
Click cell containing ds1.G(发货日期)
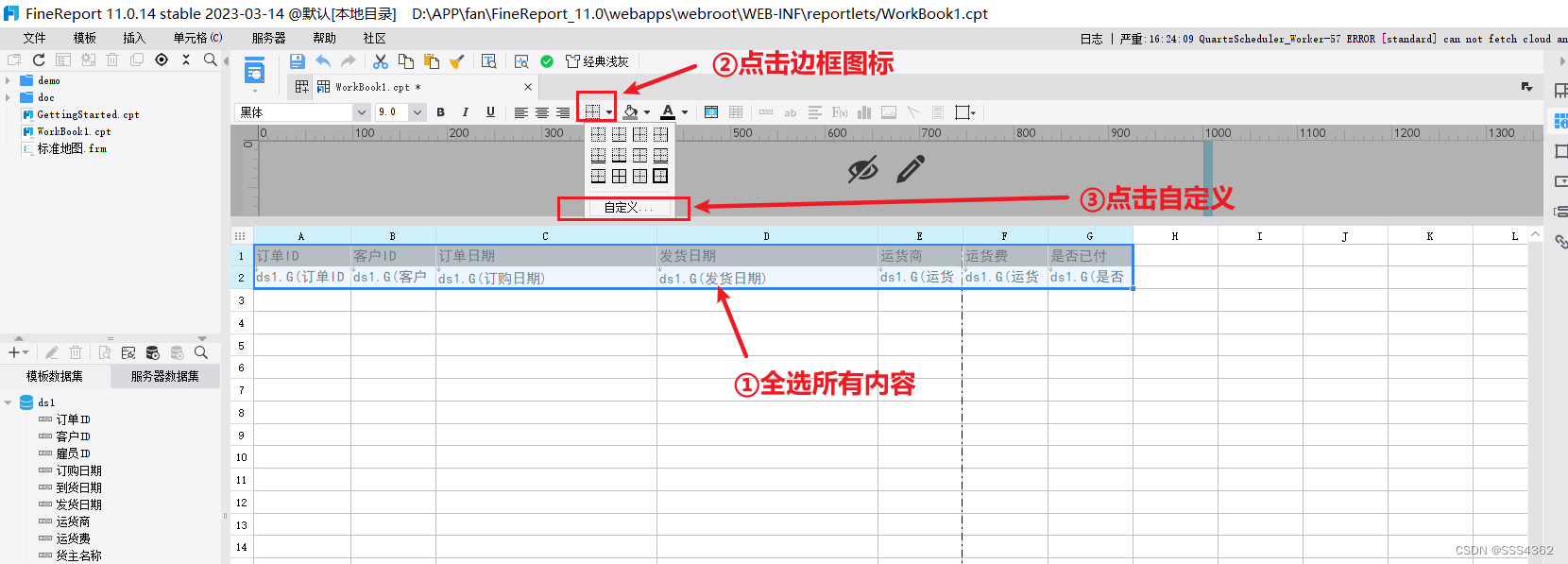(767, 278)
